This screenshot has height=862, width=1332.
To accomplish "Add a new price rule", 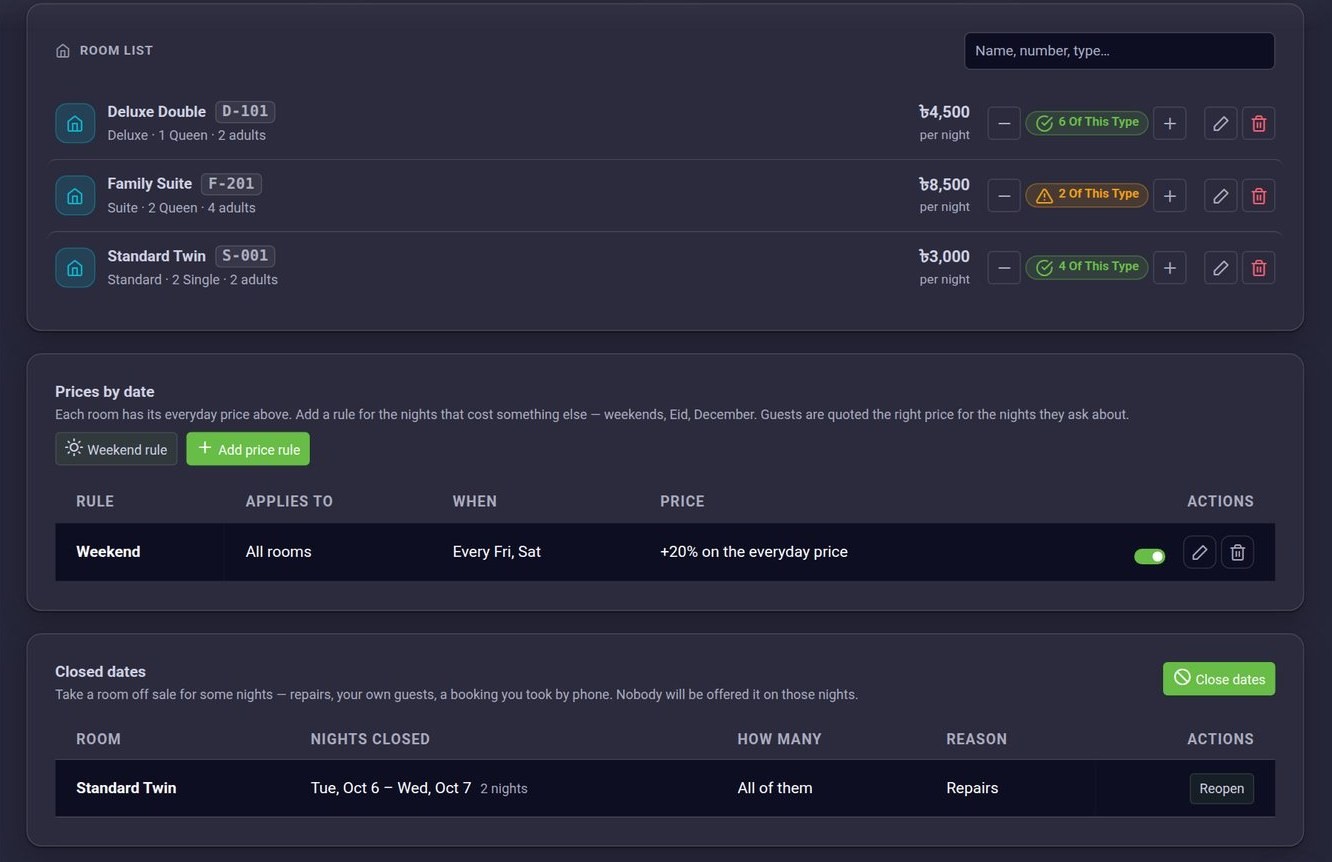I will pos(248,449).
